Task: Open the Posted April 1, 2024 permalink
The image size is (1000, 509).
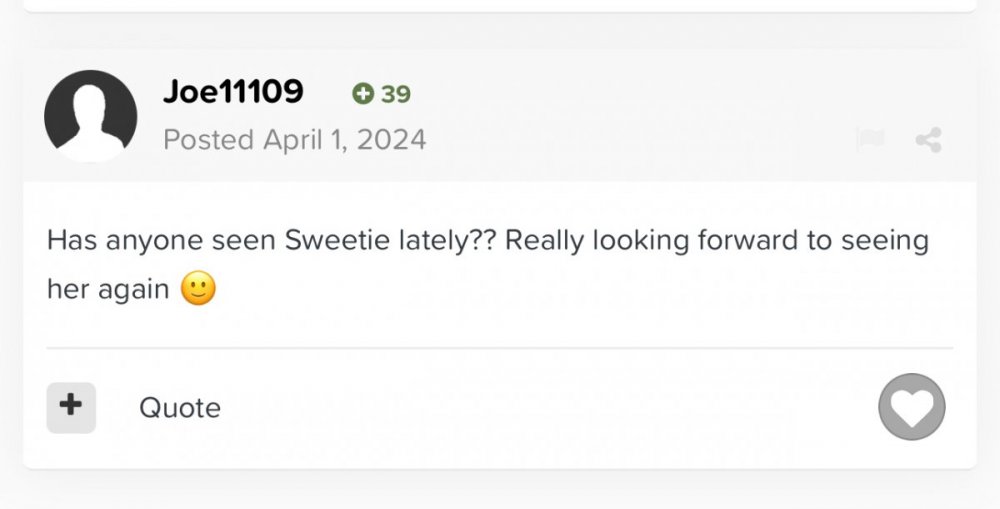Action: coord(295,140)
